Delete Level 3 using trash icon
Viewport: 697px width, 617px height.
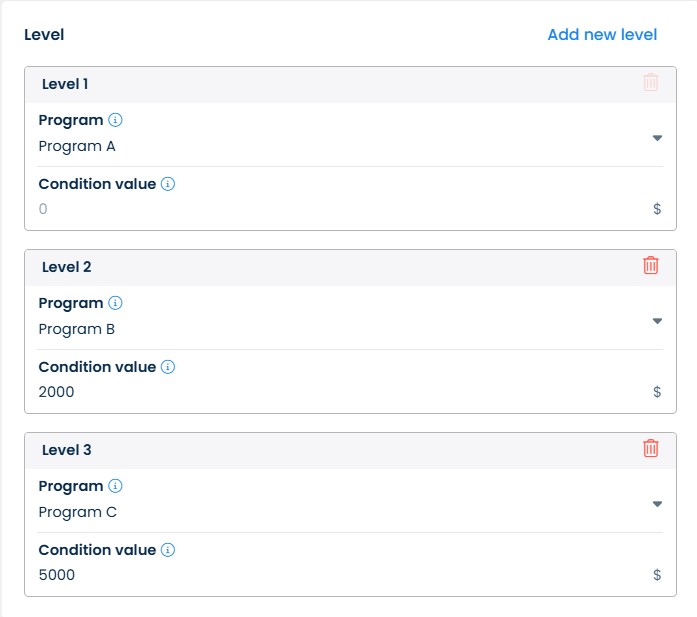(651, 448)
